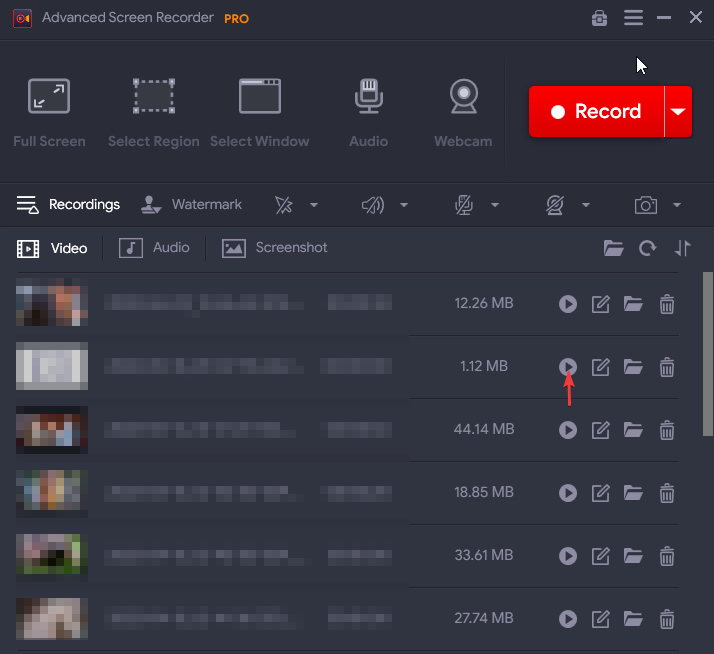The height and width of the screenshot is (654, 714).
Task: Toggle the system speaker sound icon
Action: point(373,205)
